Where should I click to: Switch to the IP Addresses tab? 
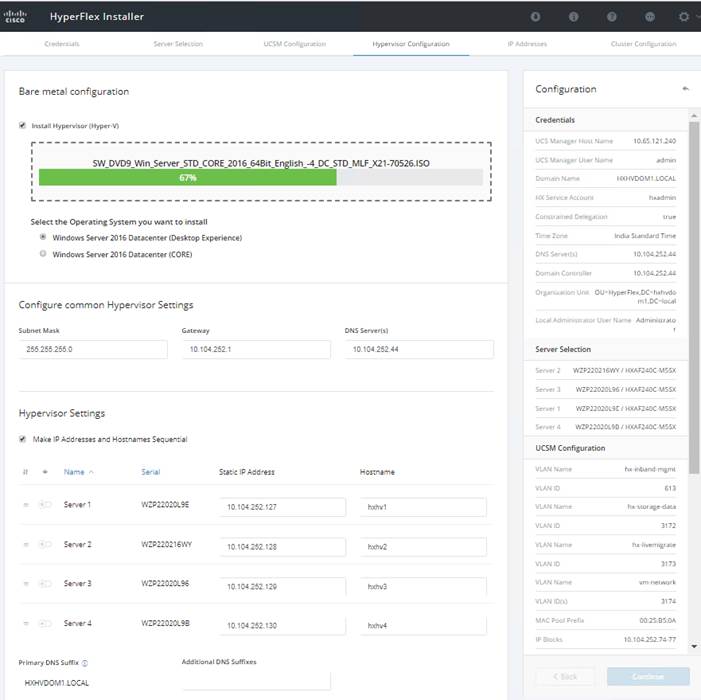527,44
